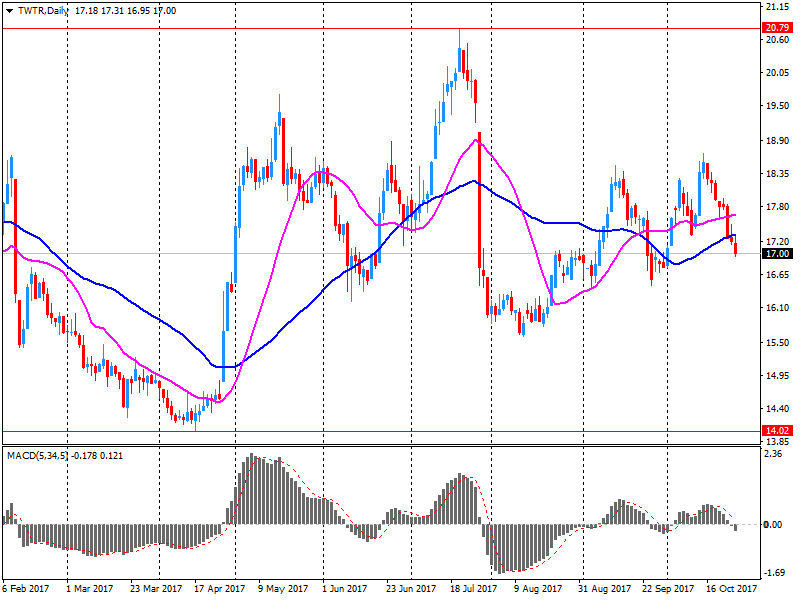The image size is (800, 600).
Task: Select the current price label 17.00
Action: point(777,254)
